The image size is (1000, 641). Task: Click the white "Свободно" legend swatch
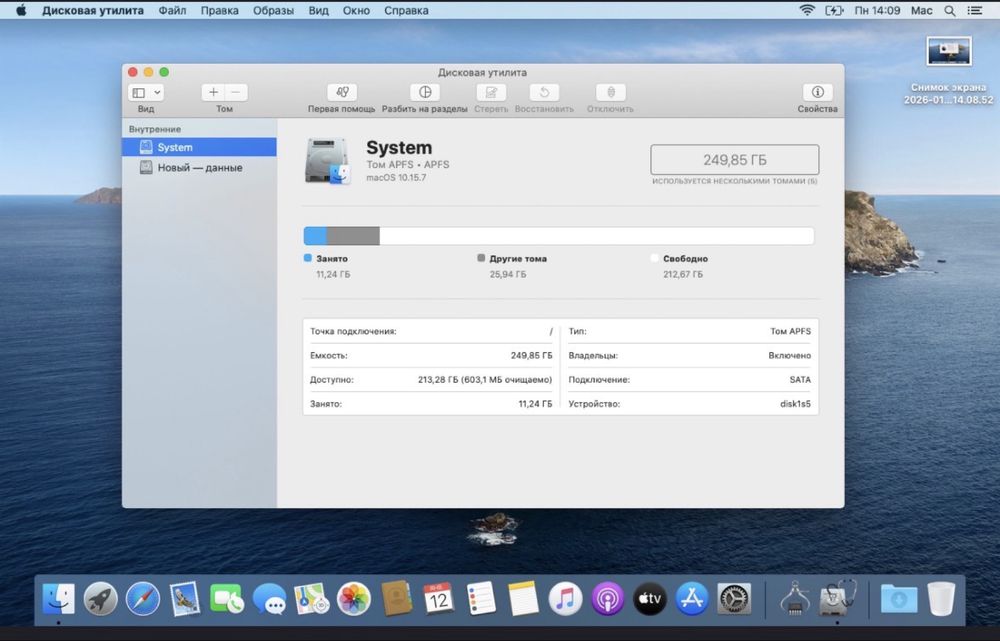(654, 258)
